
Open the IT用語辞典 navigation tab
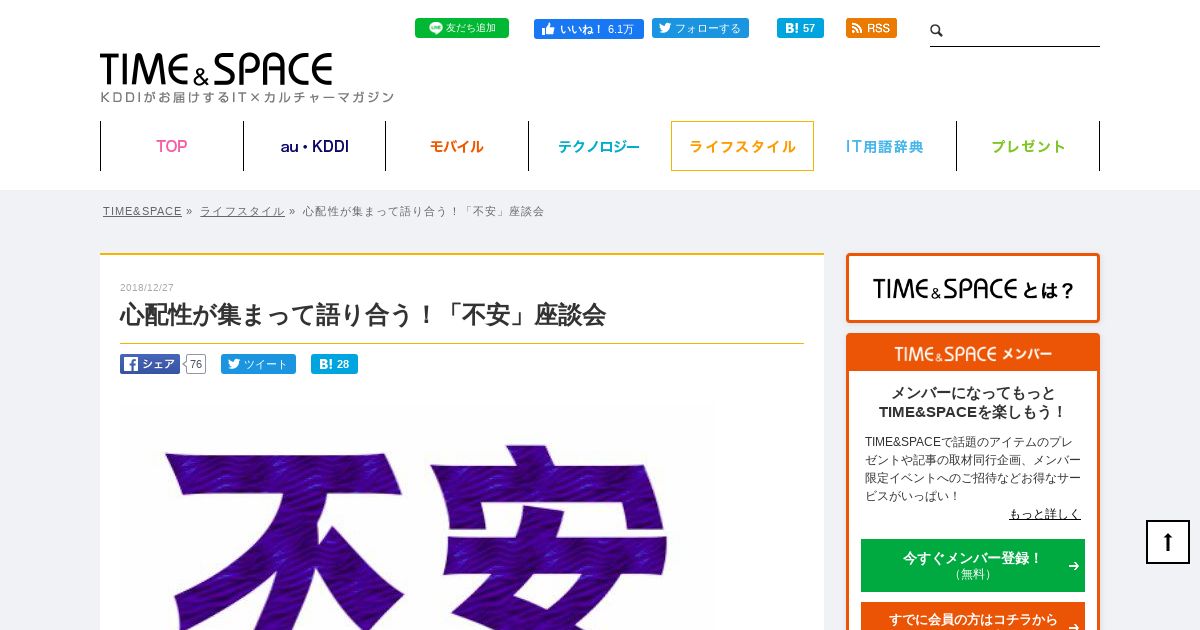(885, 146)
